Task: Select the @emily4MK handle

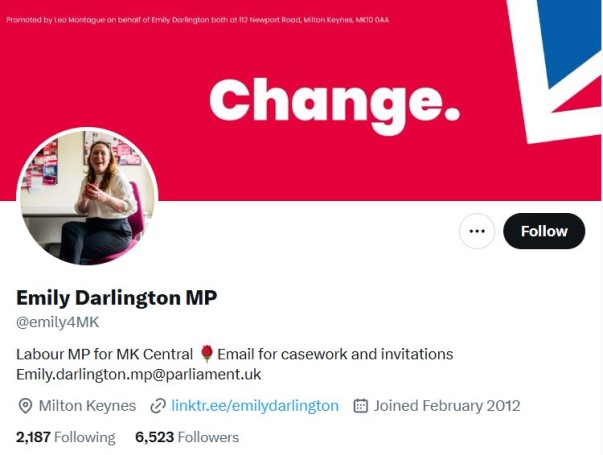Action: (57, 322)
